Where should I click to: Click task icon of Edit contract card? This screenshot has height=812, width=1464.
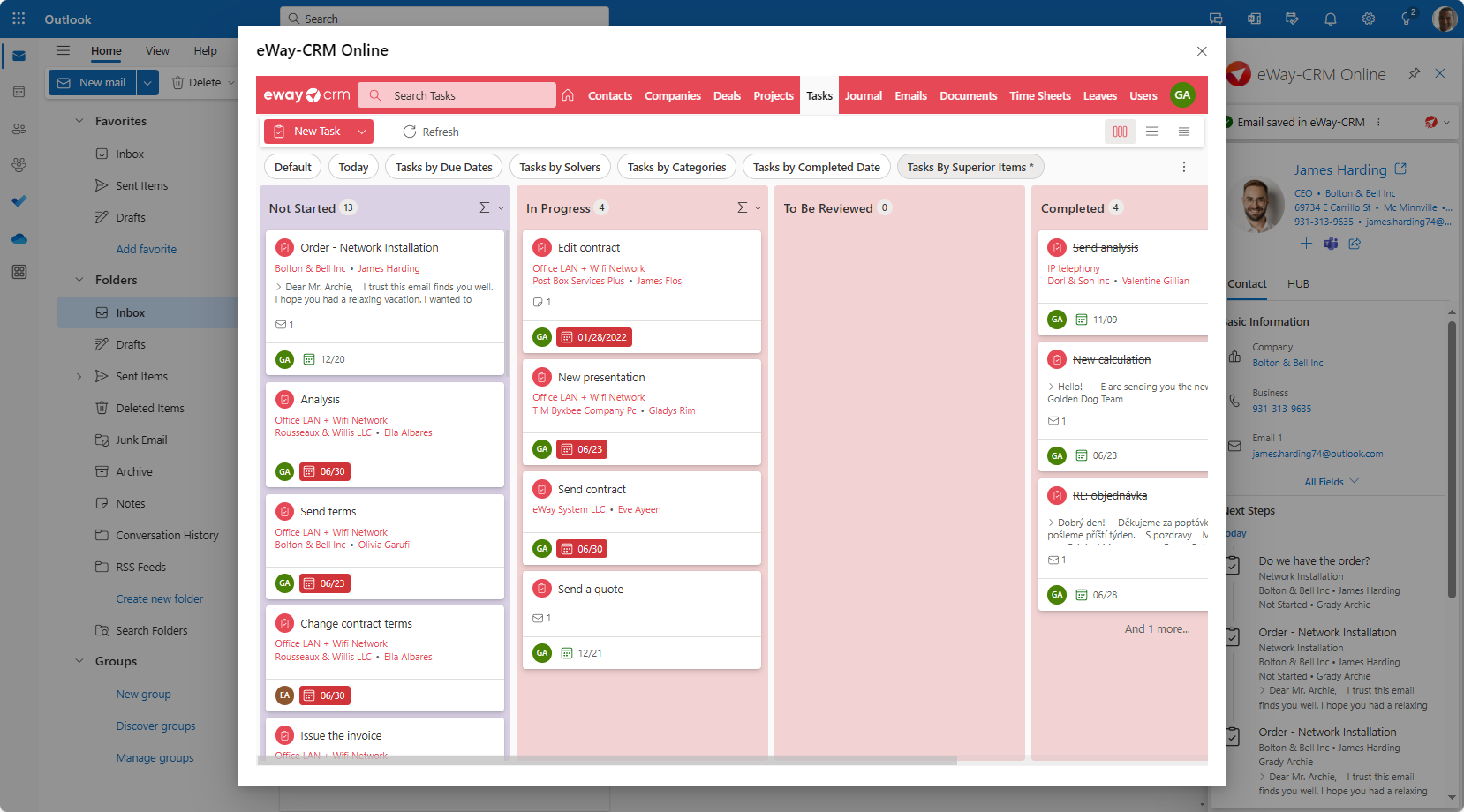tap(542, 248)
